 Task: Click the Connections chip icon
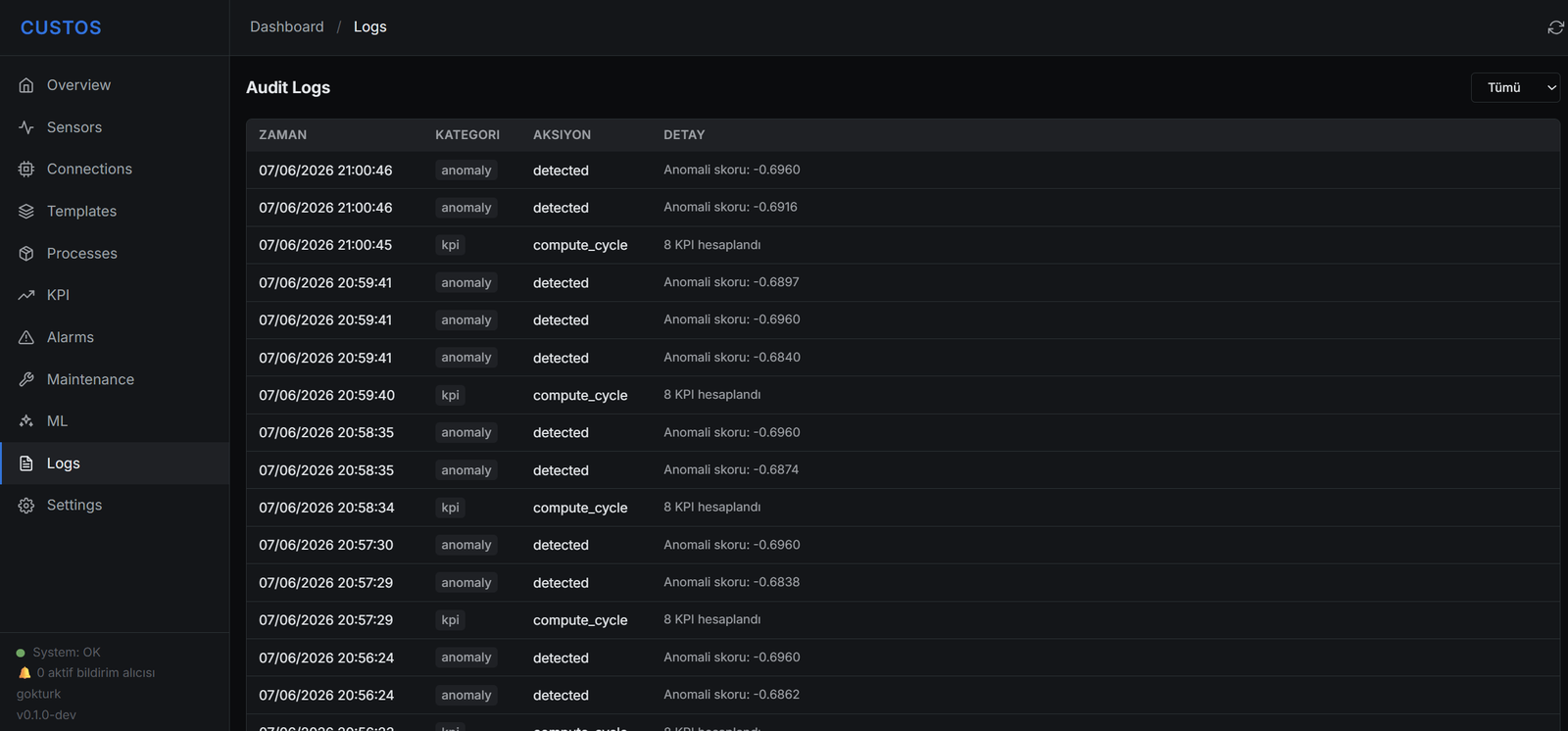click(26, 170)
